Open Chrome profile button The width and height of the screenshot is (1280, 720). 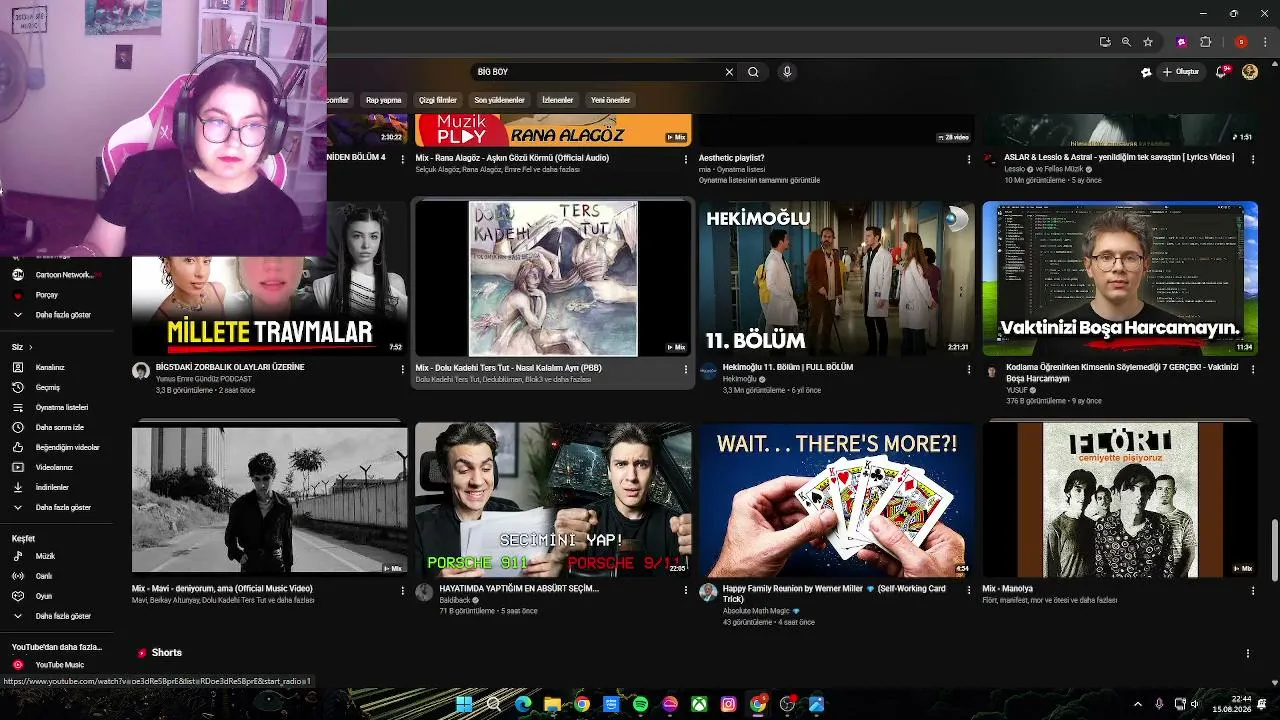click(x=1241, y=42)
